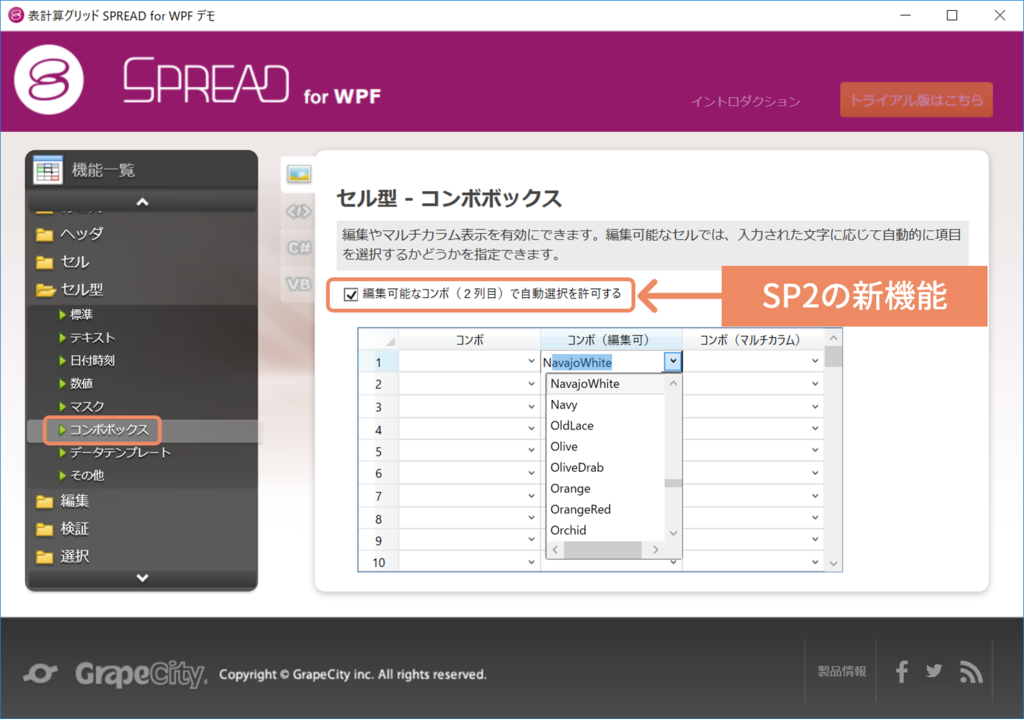Select the データテンプレート item
Screen dimensions: 1024x719
point(115,453)
